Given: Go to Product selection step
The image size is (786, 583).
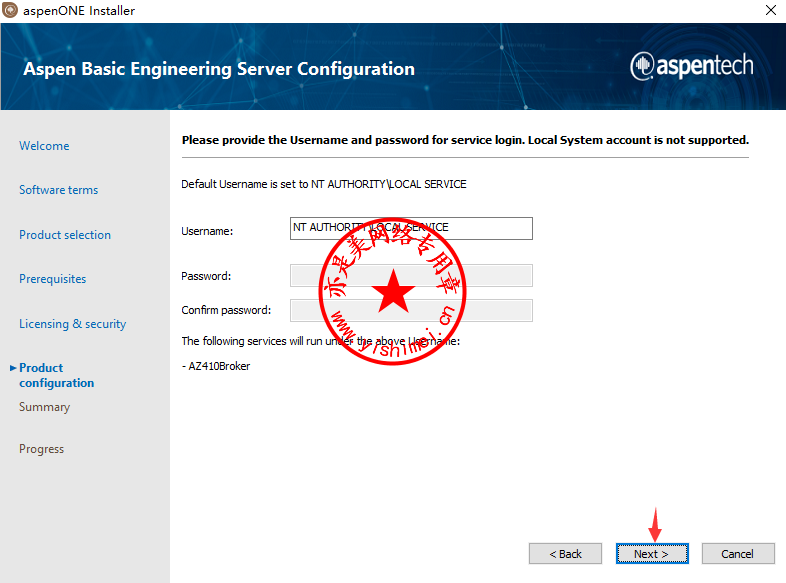Looking at the screenshot, I should 65,235.
